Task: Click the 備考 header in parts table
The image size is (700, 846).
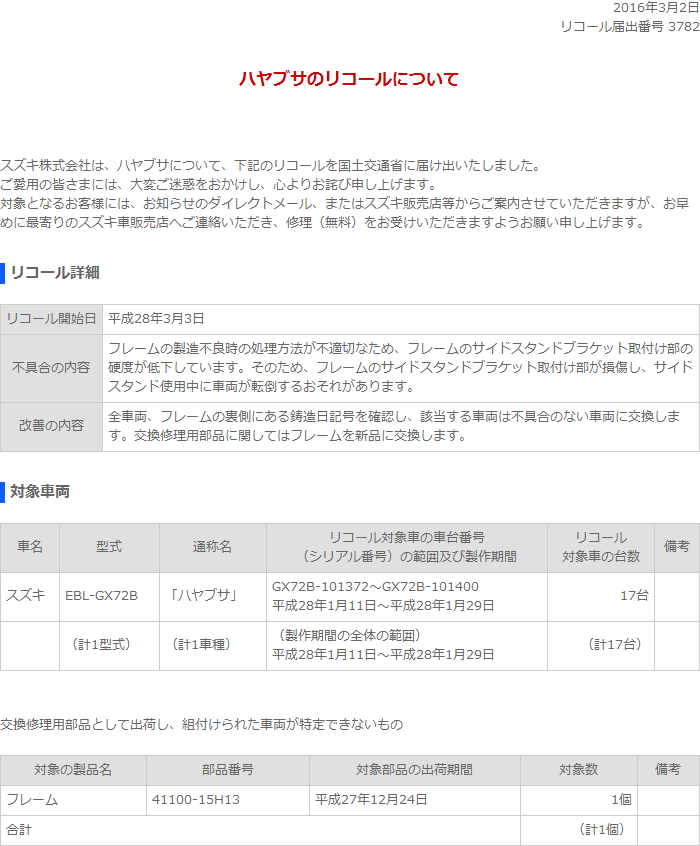Action: 668,770
